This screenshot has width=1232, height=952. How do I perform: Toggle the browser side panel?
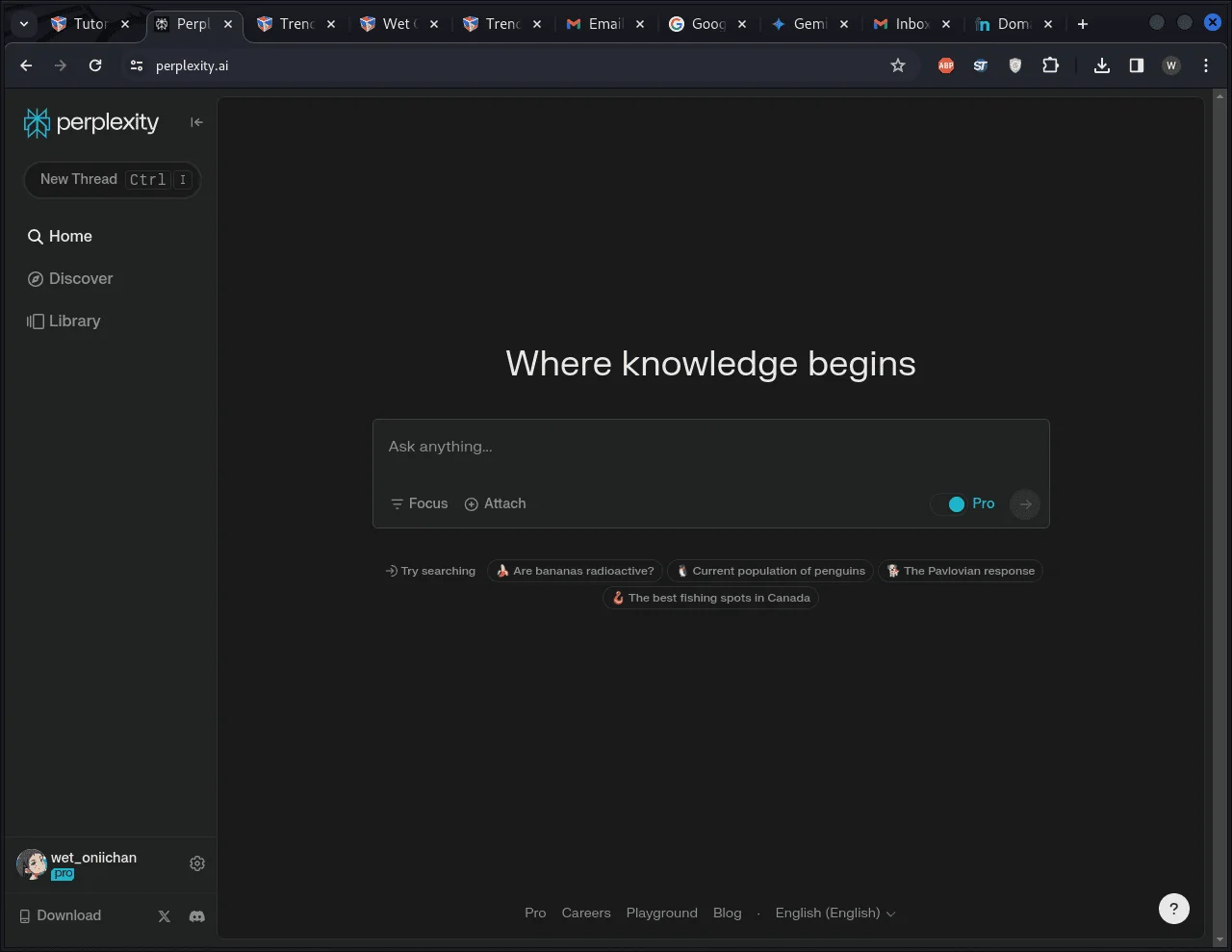tap(1137, 65)
